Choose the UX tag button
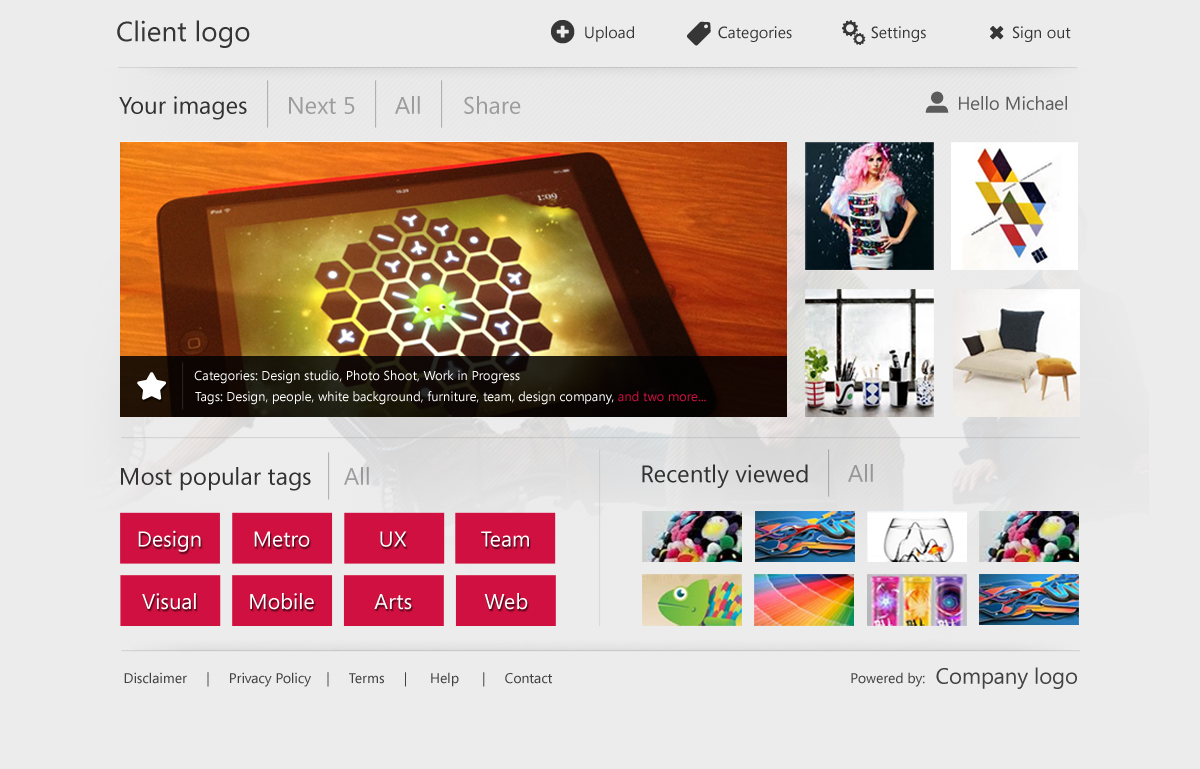This screenshot has width=1200, height=769. coord(394,539)
